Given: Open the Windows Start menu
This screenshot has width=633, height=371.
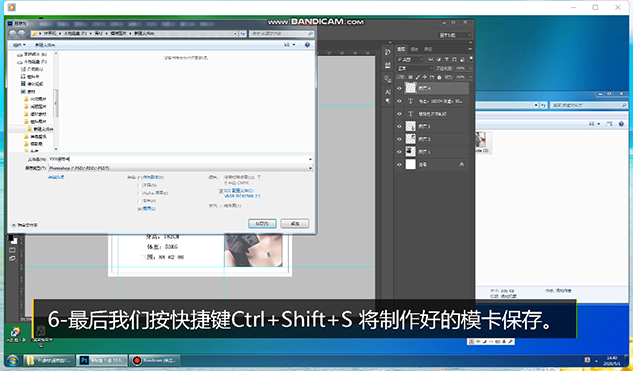Looking at the screenshot, I should point(13,360).
